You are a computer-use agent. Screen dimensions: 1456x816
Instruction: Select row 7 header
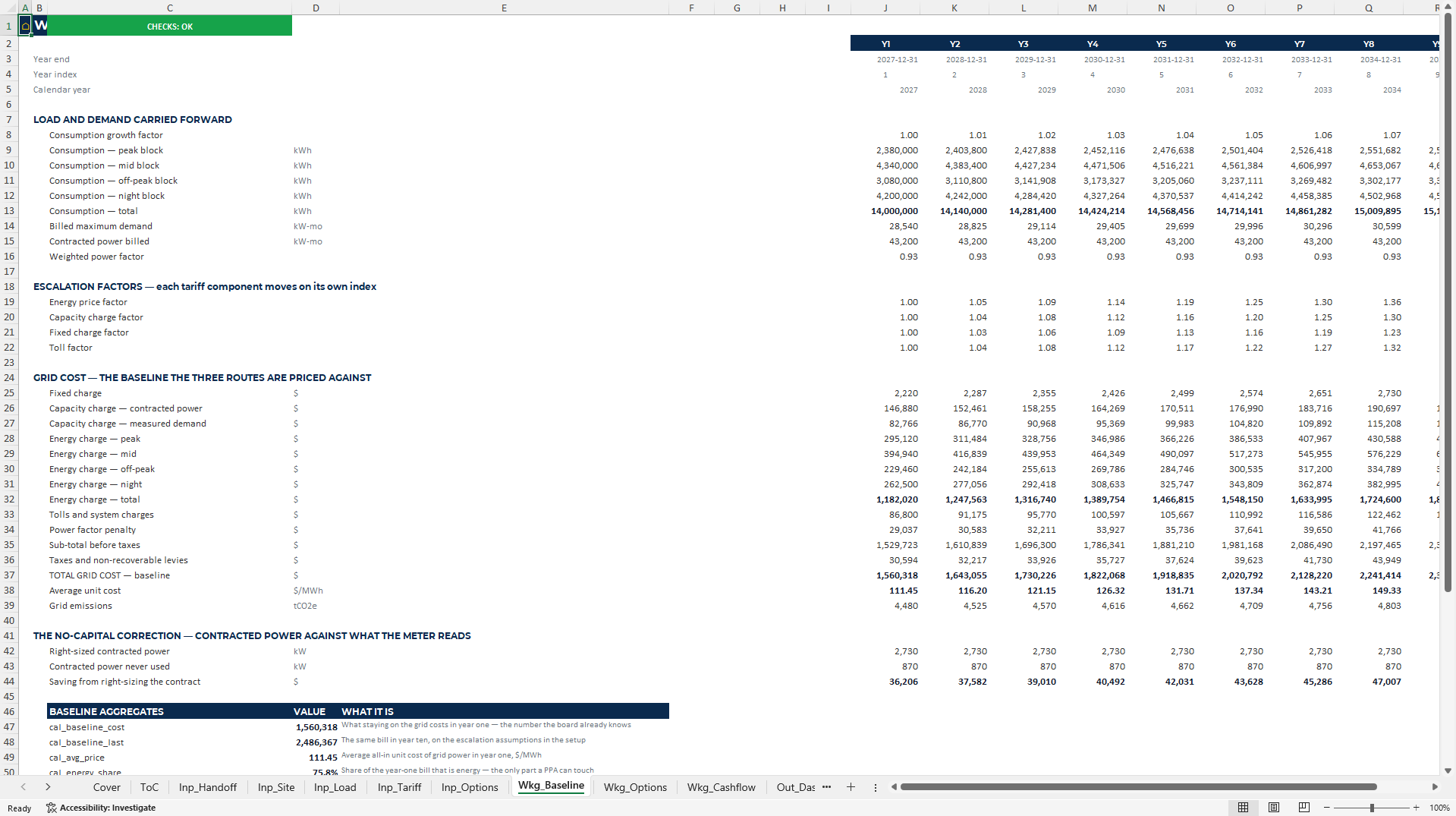coord(9,120)
